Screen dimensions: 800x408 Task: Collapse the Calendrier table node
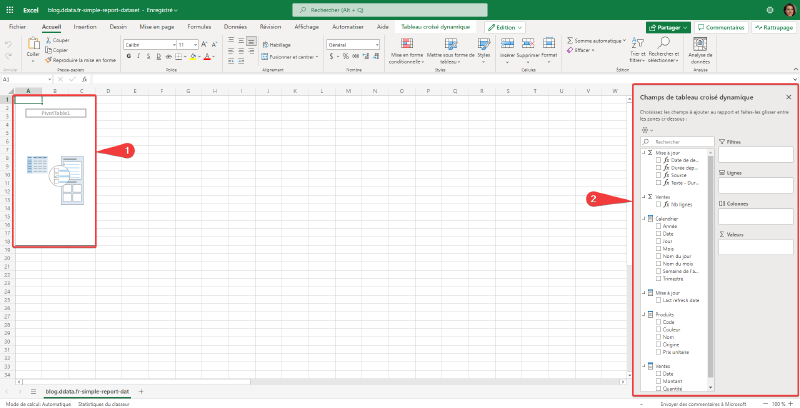pos(644,219)
